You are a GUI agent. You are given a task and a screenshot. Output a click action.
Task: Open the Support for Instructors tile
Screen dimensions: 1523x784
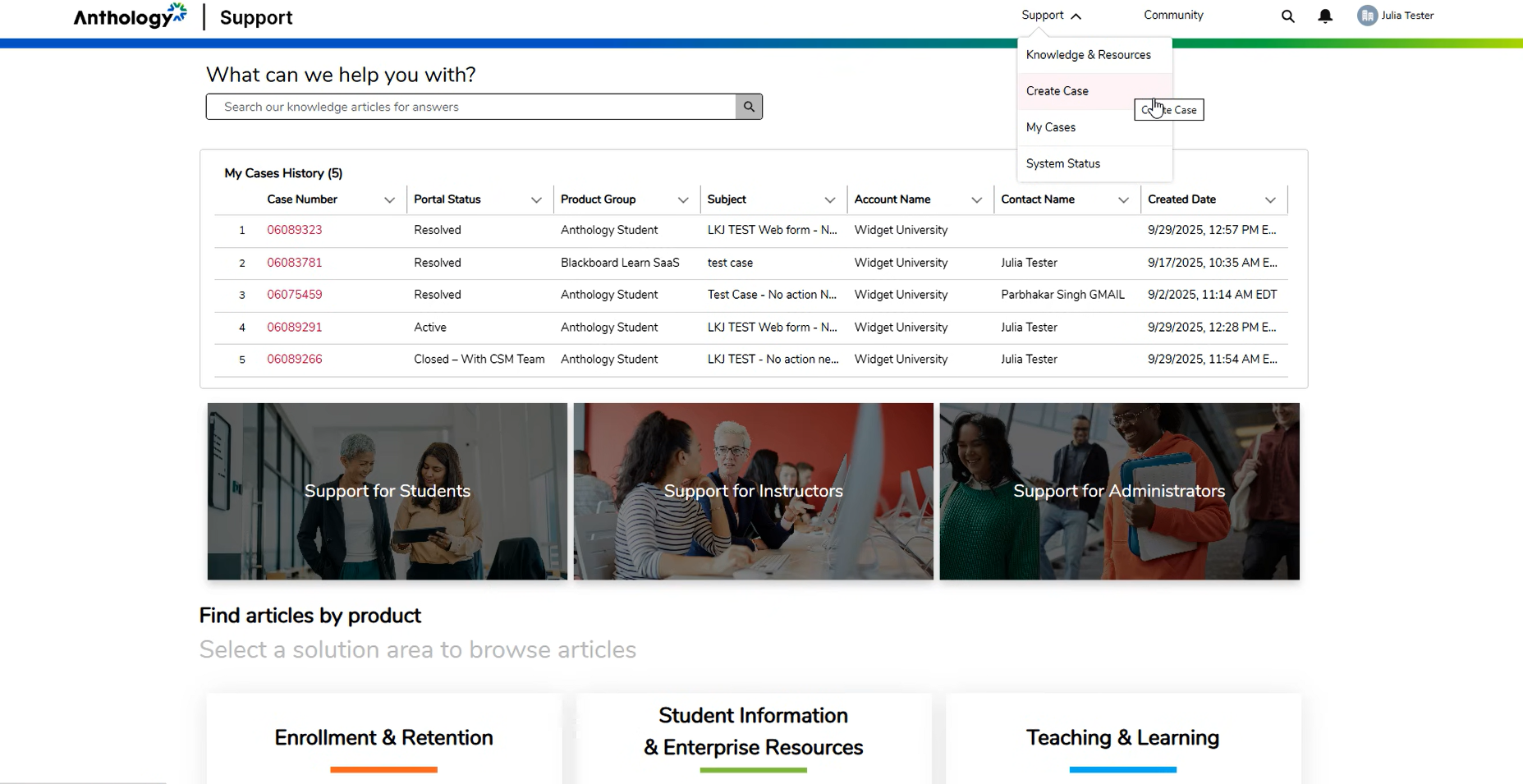(753, 491)
